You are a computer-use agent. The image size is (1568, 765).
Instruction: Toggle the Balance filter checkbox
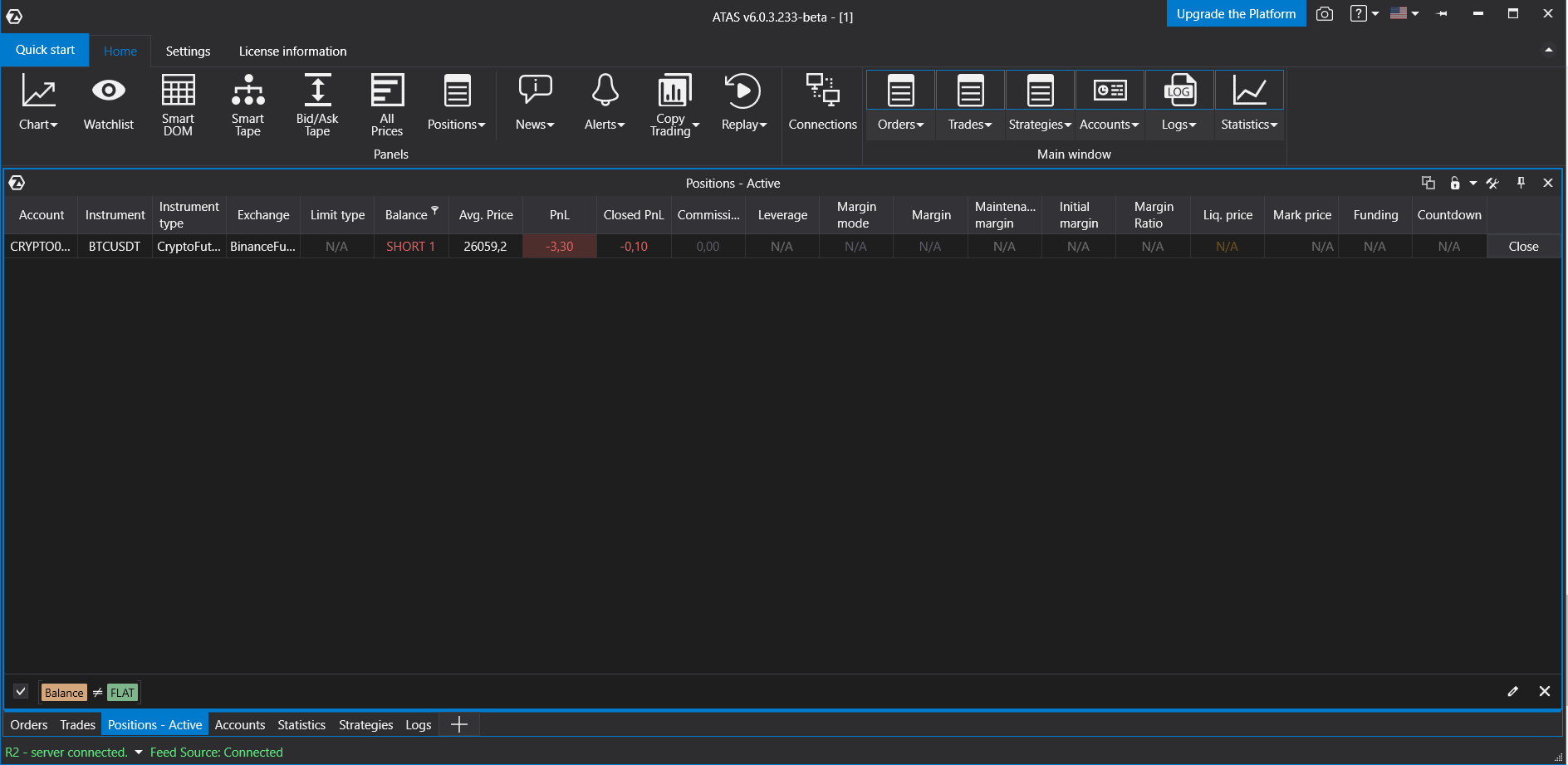coord(20,691)
